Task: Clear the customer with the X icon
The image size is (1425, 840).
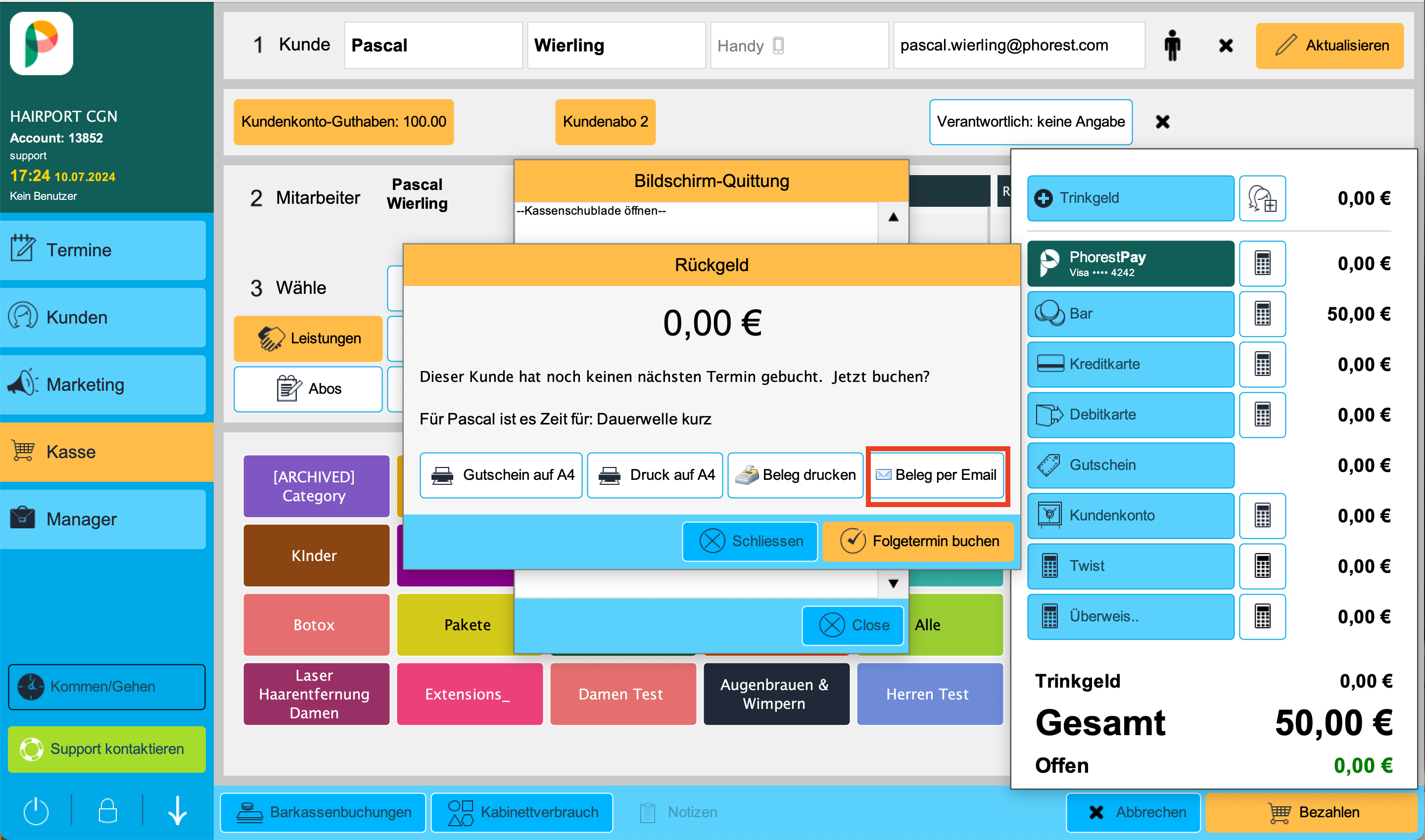Action: pyautogui.click(x=1226, y=46)
